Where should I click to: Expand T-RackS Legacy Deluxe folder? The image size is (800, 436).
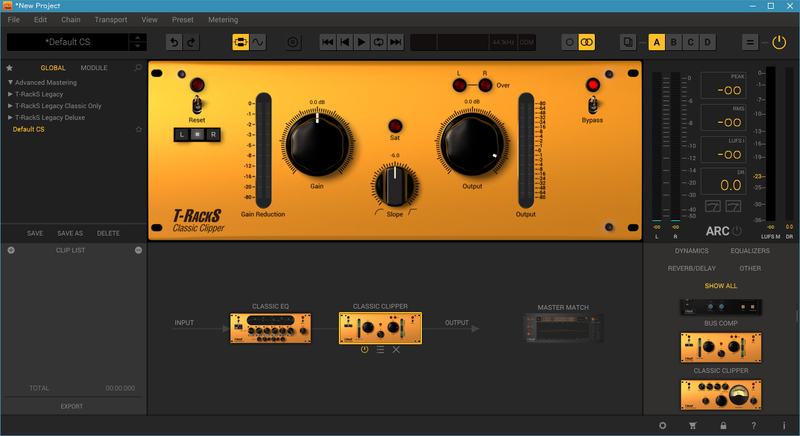(x=10, y=117)
